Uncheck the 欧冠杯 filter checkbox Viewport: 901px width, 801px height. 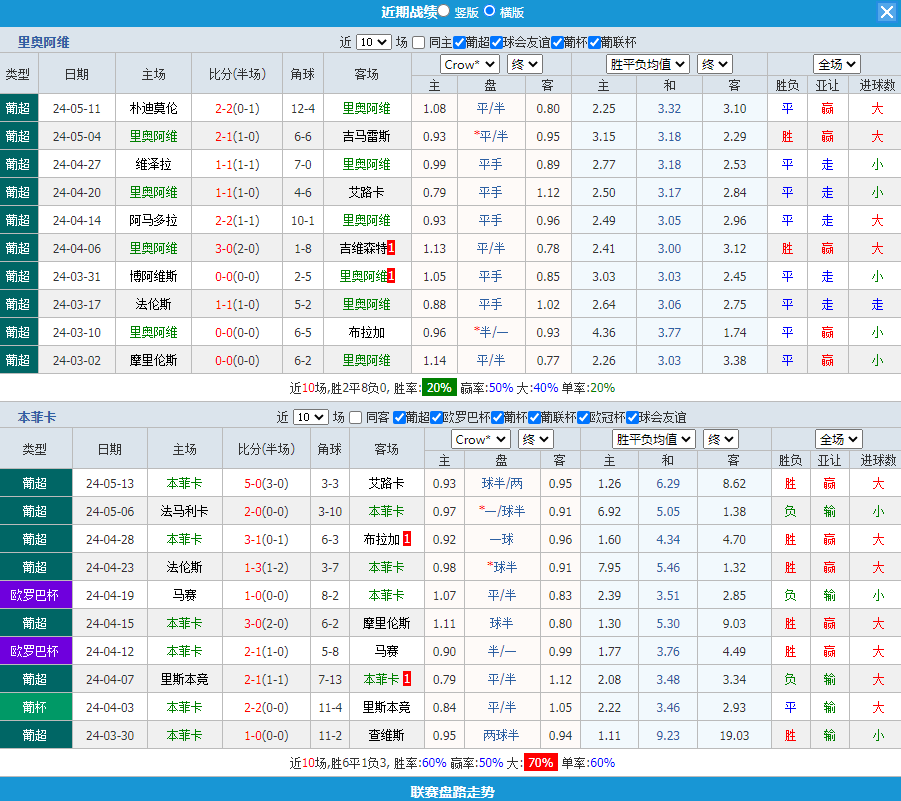(x=583, y=417)
